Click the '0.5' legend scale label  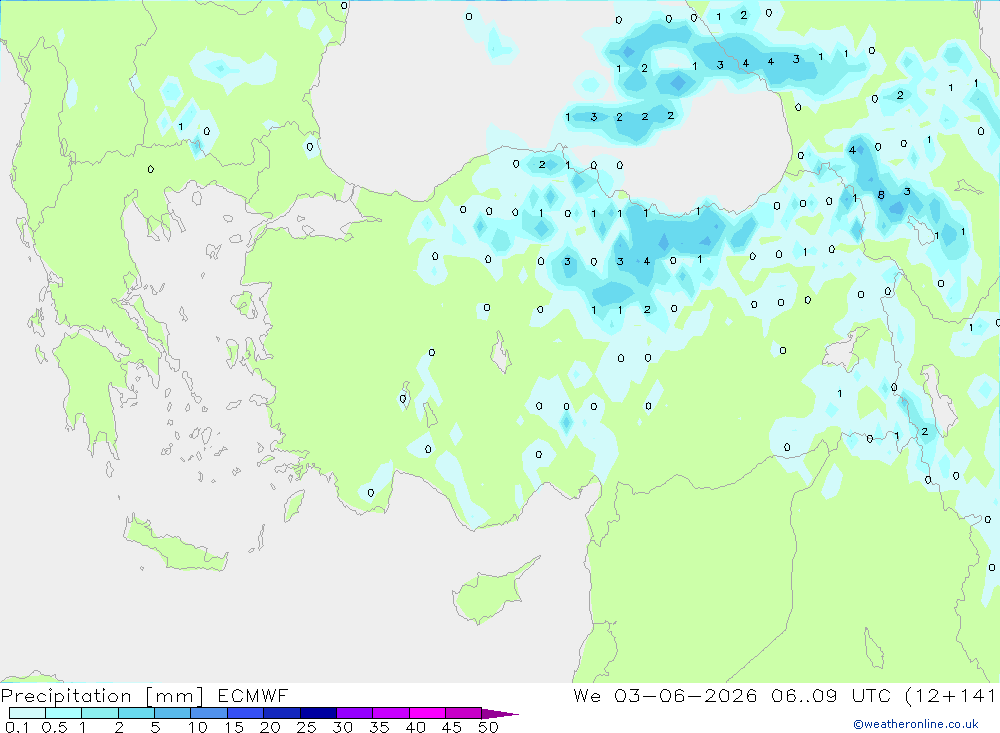[54, 727]
